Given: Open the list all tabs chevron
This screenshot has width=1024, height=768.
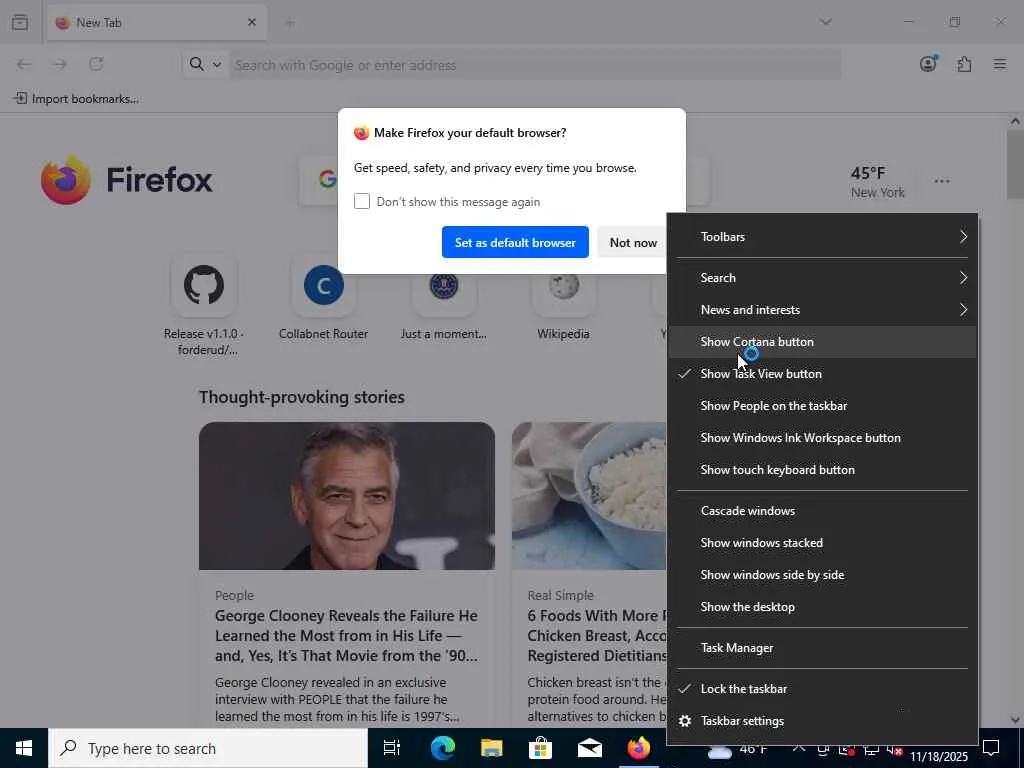Looking at the screenshot, I should pos(825,22).
